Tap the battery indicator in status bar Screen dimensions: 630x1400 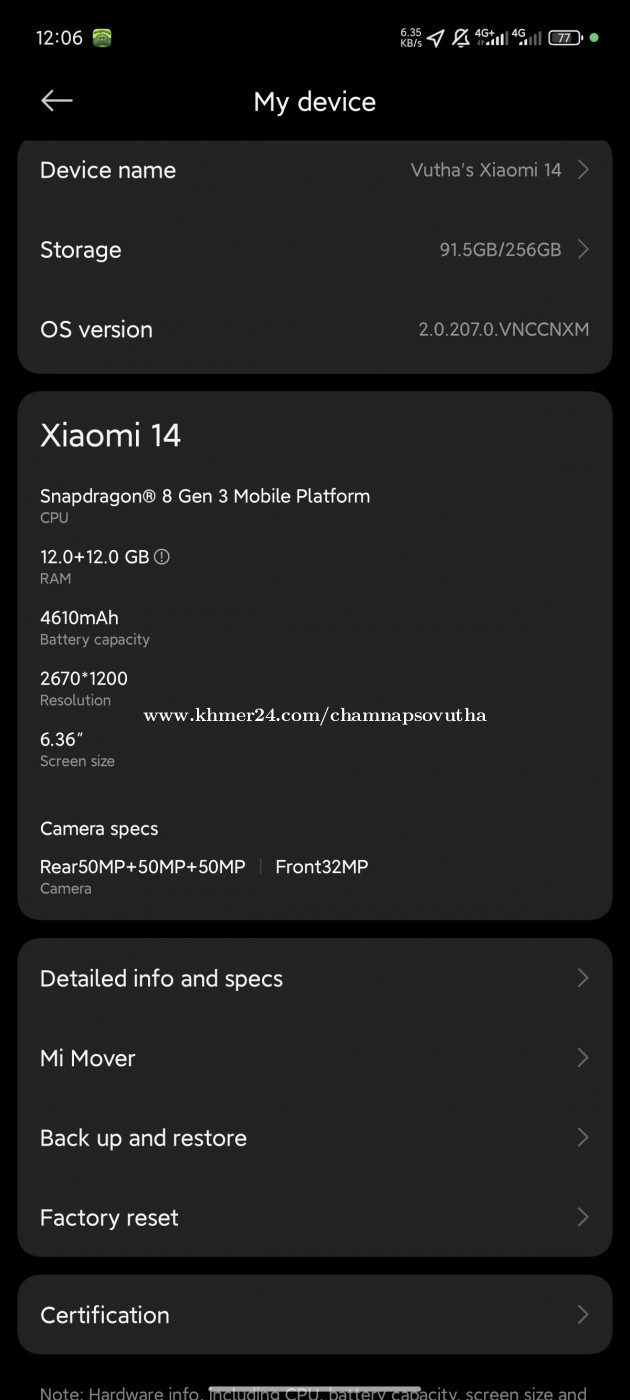tap(566, 38)
